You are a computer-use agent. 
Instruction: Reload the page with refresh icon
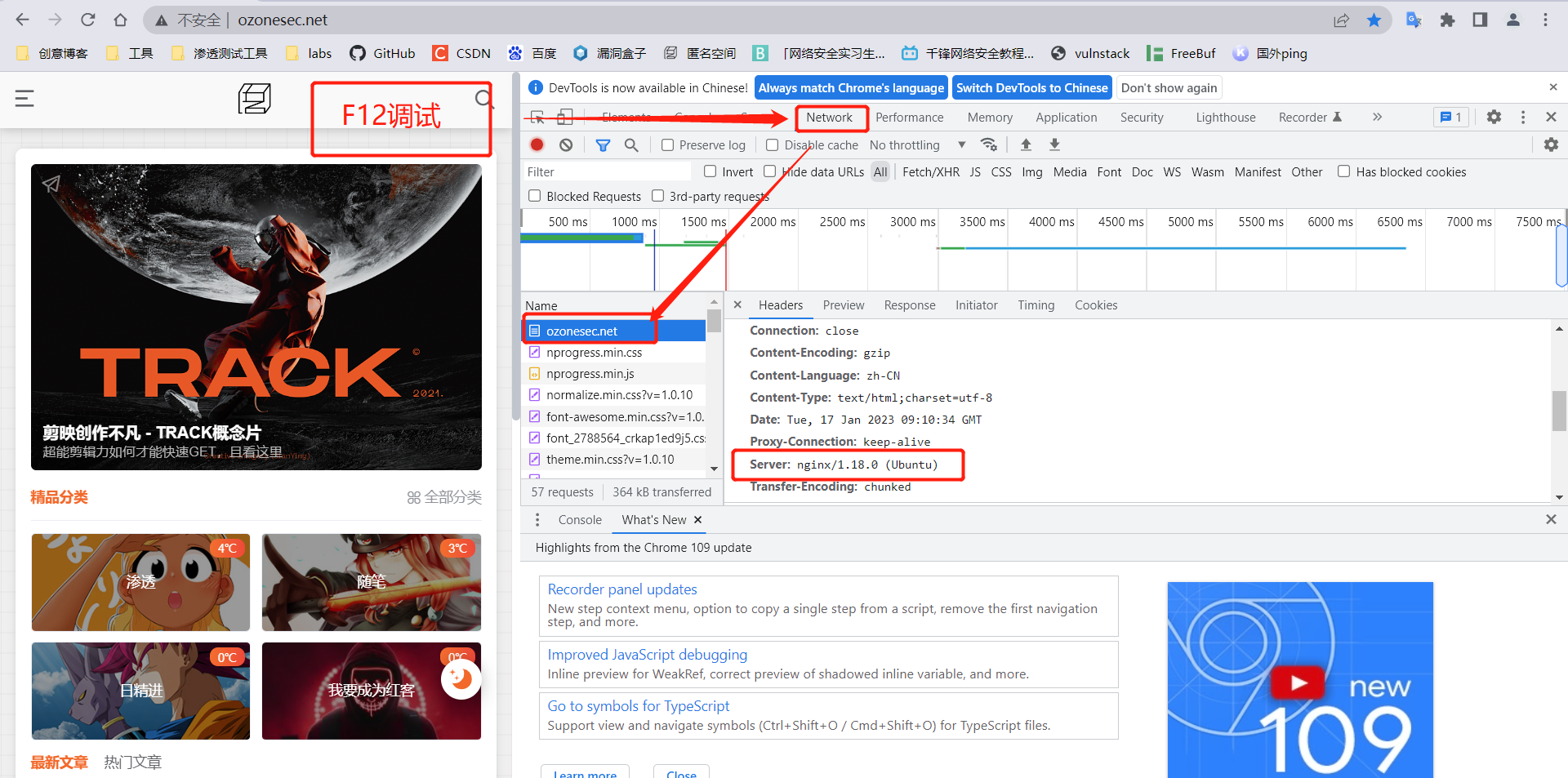pyautogui.click(x=88, y=20)
